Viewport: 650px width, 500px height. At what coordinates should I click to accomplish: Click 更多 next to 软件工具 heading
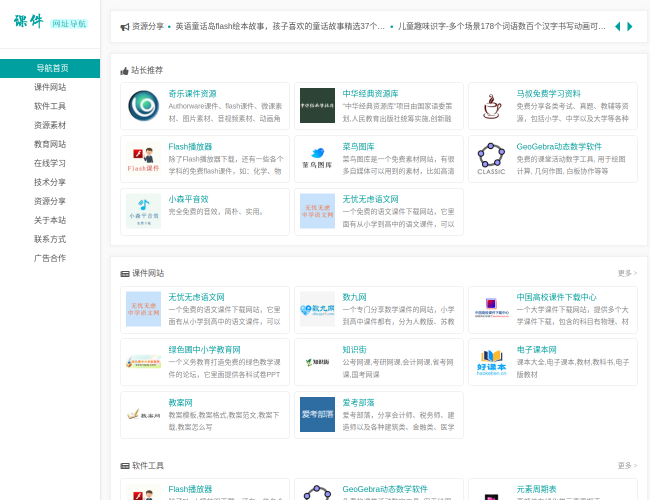[627, 466]
